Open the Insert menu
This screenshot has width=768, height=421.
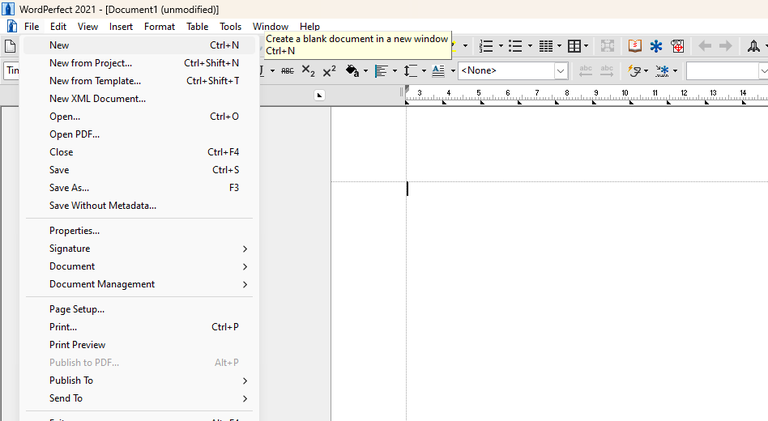pyautogui.click(x=120, y=26)
